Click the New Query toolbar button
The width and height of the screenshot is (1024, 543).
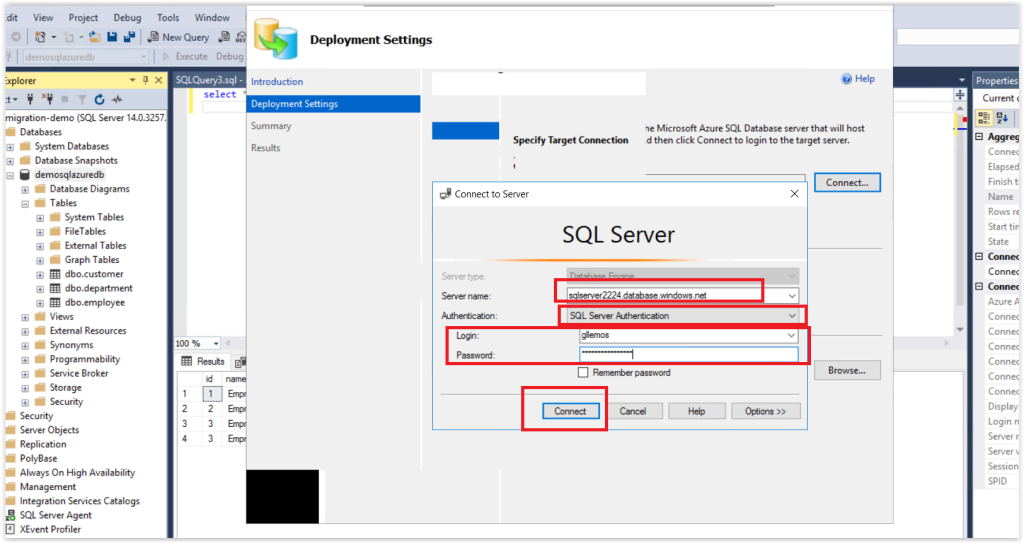pyautogui.click(x=178, y=37)
